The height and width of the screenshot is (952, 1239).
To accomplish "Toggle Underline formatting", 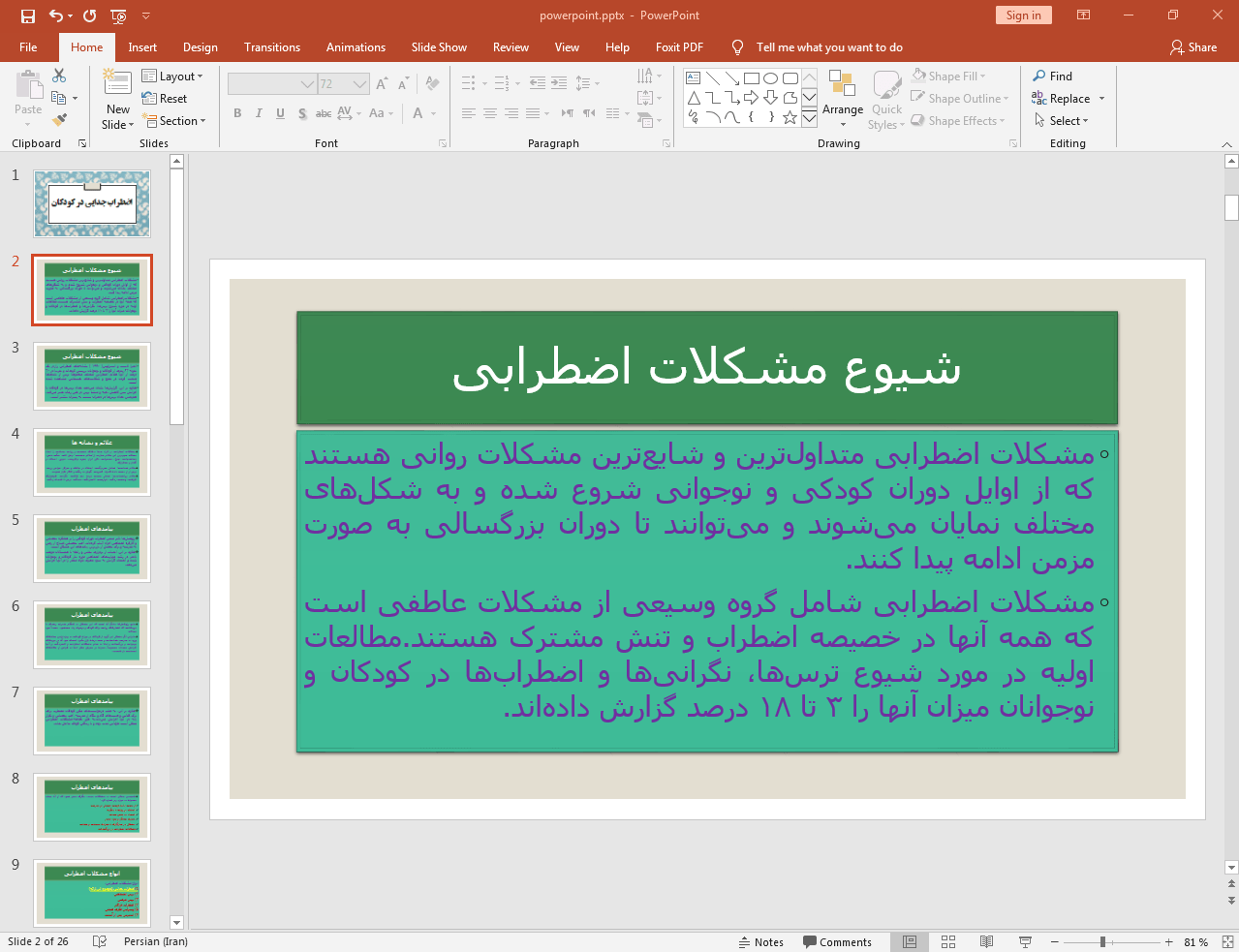I will click(x=280, y=113).
